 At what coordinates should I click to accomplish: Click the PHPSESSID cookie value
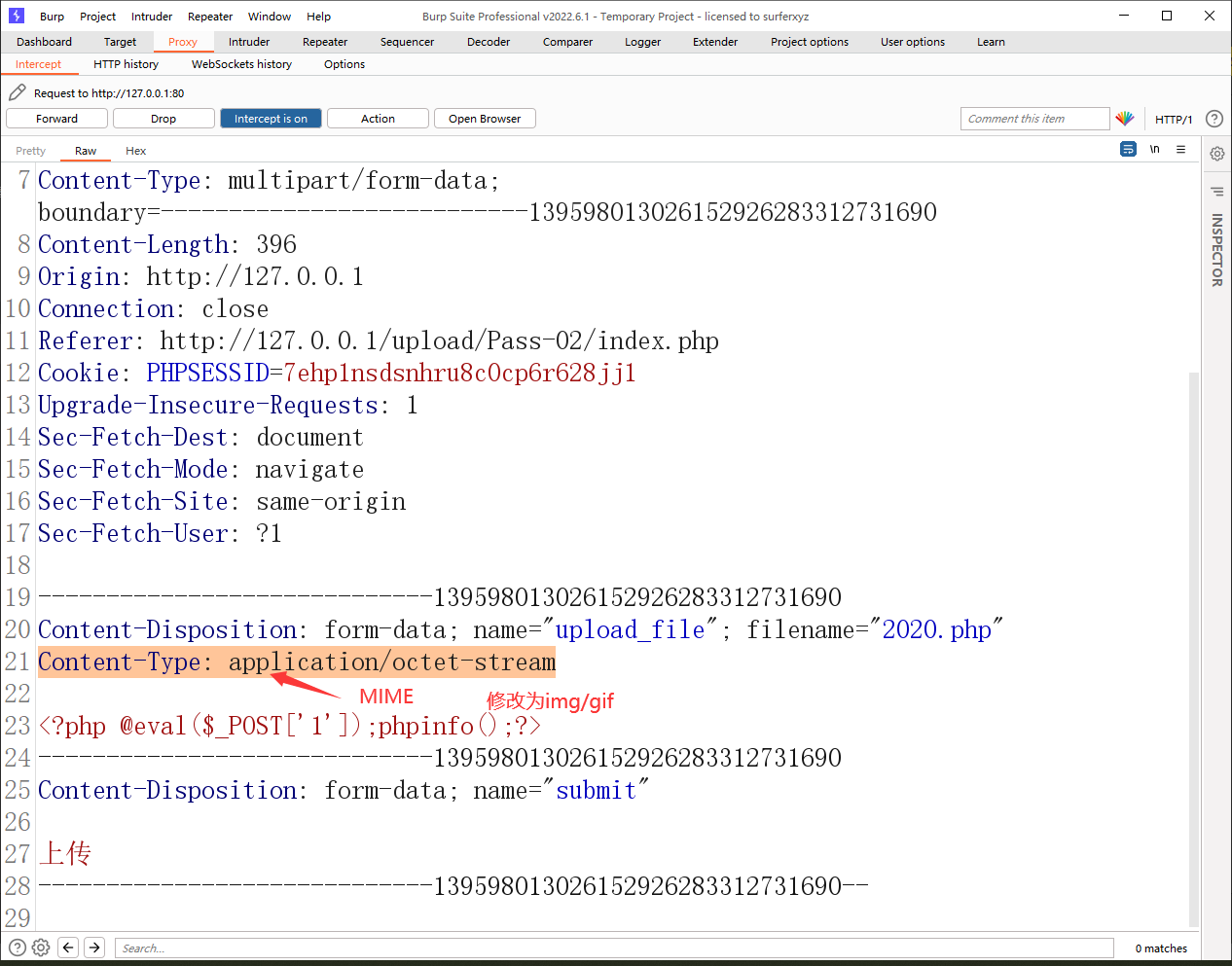point(459,373)
